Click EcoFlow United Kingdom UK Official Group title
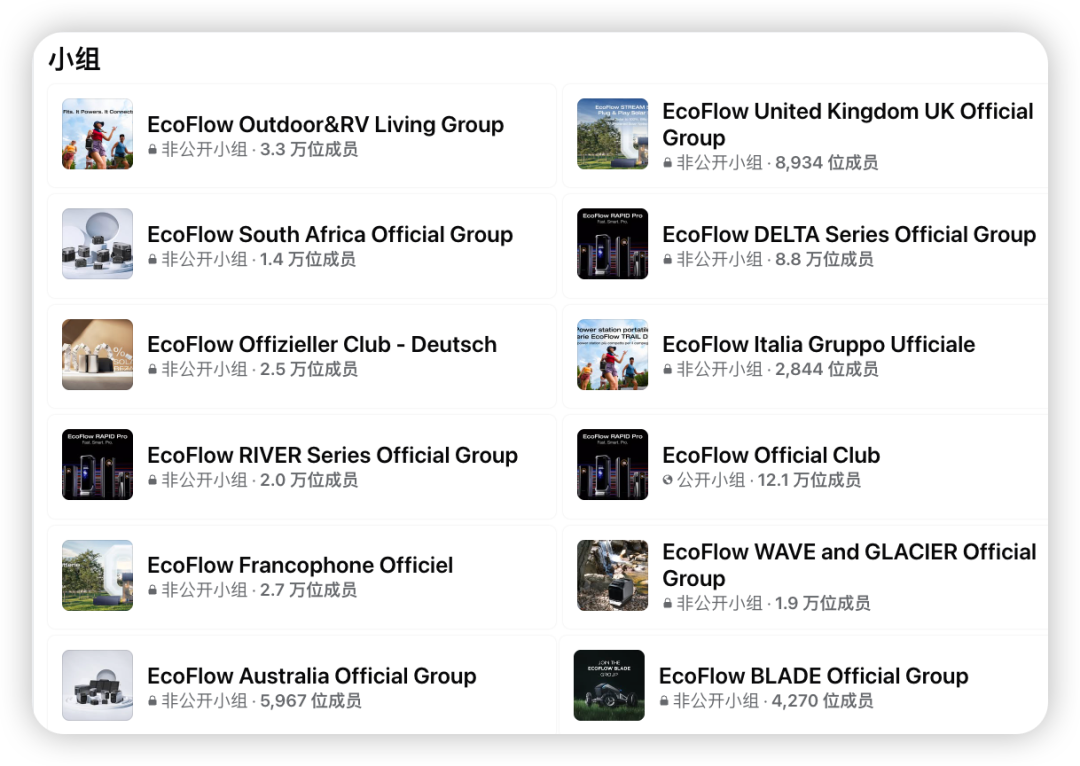The image size is (1080, 766). coord(848,125)
